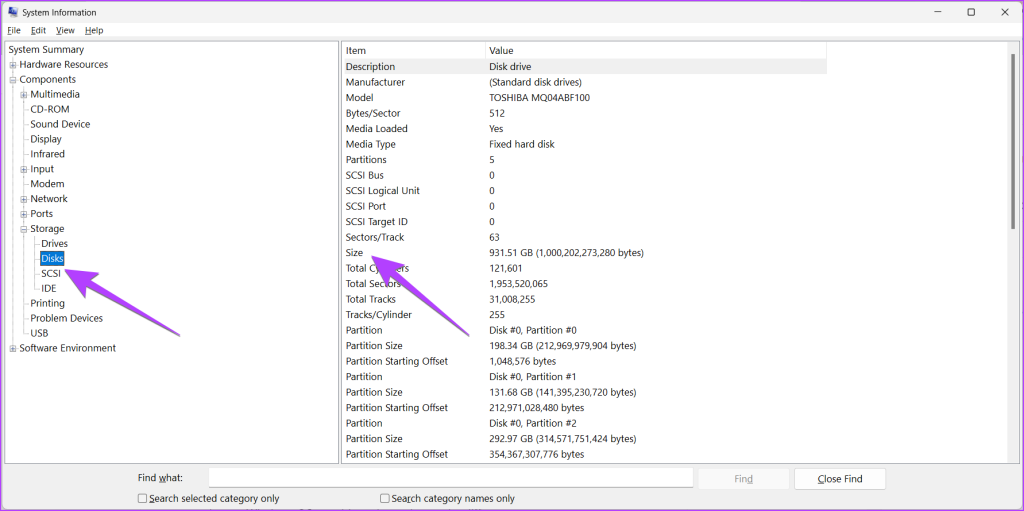Maximize the System Information window
Image resolution: width=1024 pixels, height=511 pixels.
coord(970,12)
